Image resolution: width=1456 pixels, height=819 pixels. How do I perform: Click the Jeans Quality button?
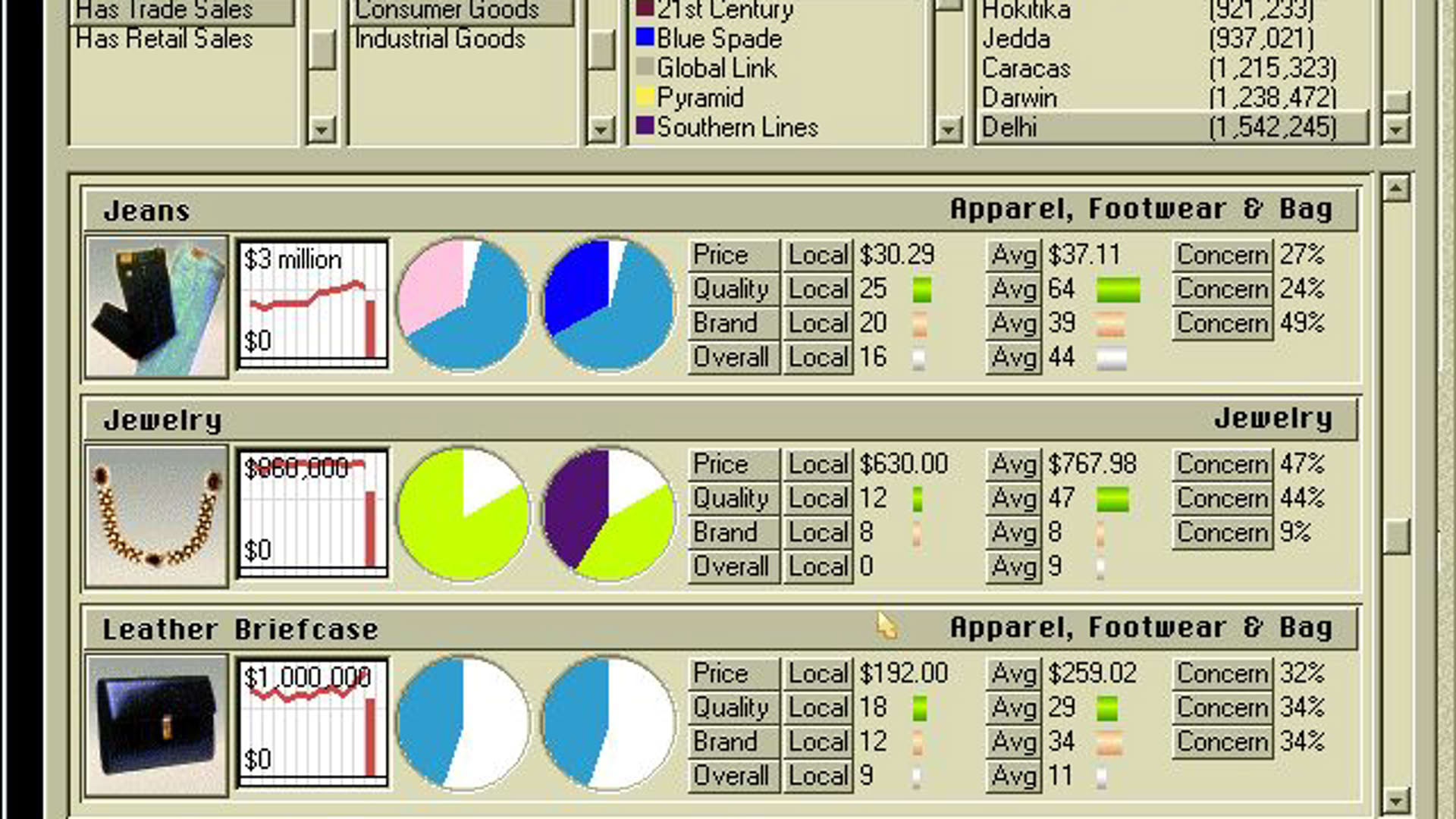tap(733, 290)
